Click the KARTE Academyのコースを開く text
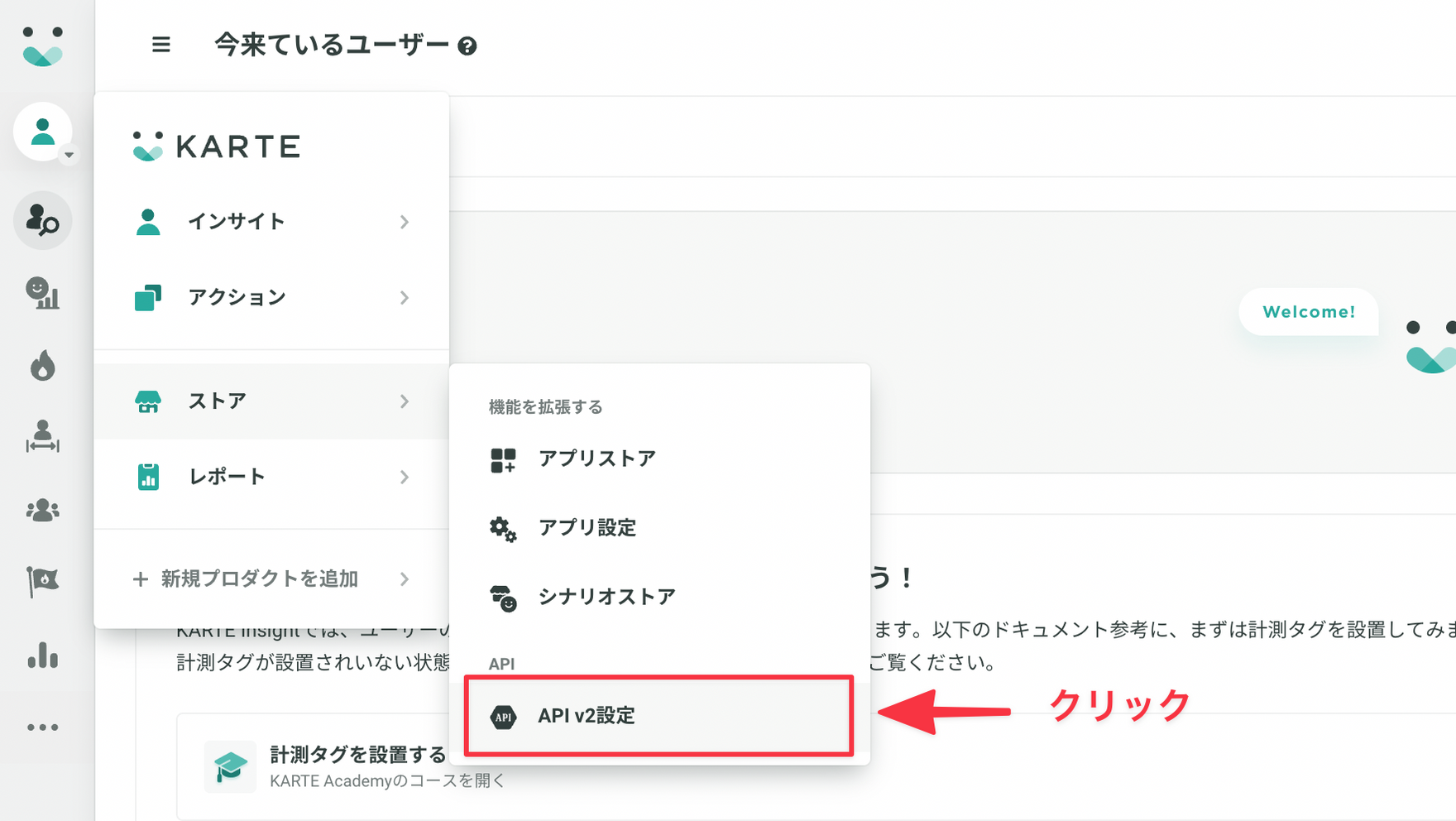Image resolution: width=1456 pixels, height=821 pixels. pyautogui.click(x=387, y=780)
